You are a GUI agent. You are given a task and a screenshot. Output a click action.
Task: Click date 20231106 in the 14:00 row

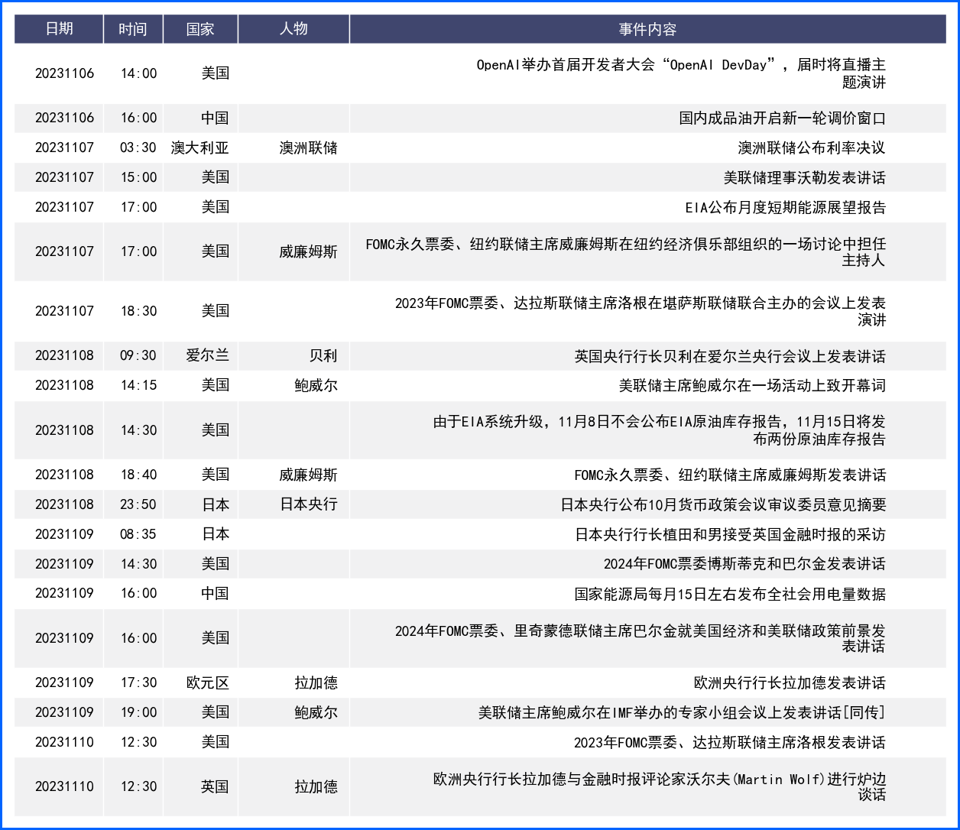[x=64, y=73]
